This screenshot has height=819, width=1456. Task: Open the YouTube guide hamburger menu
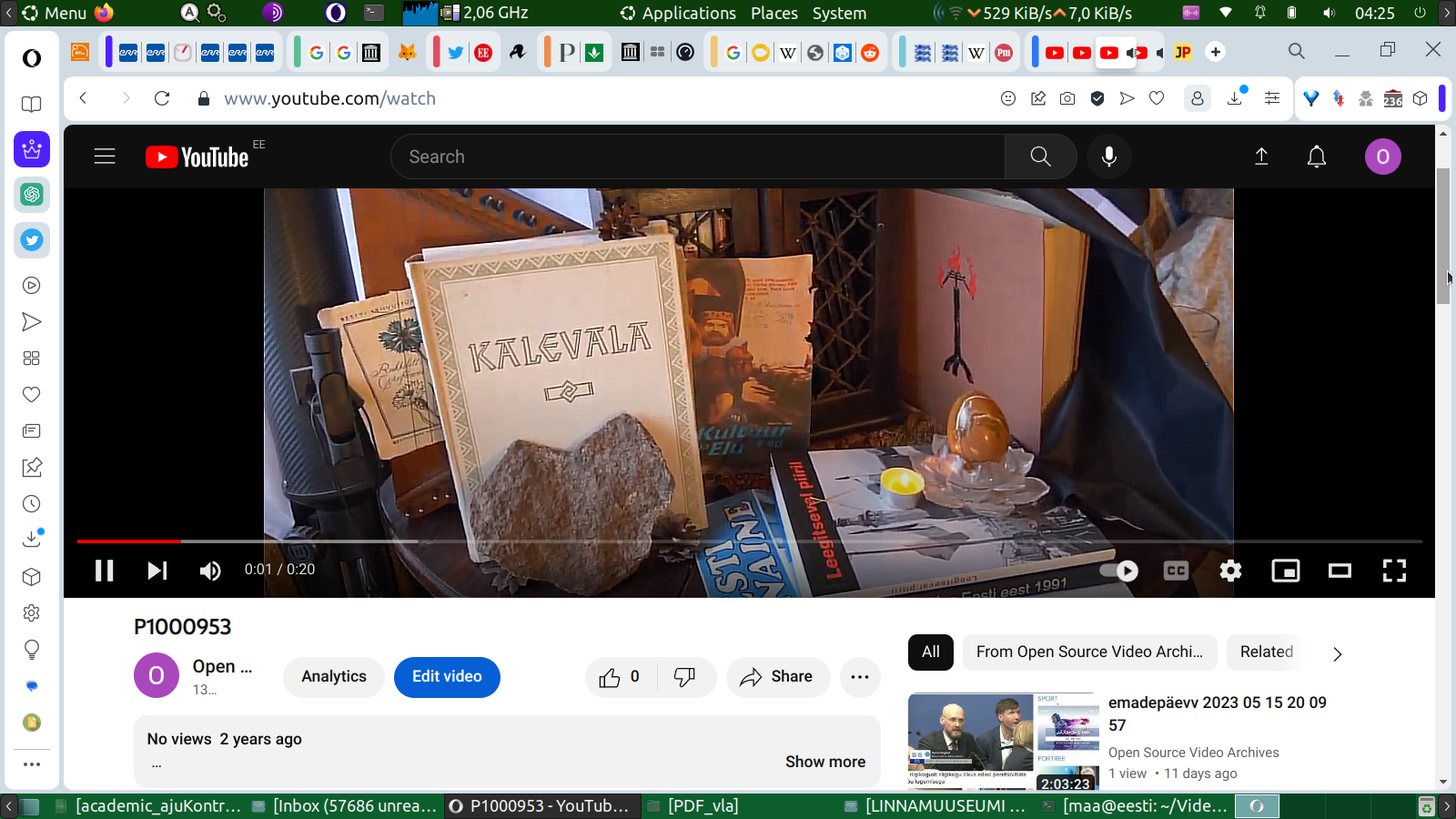click(x=105, y=157)
